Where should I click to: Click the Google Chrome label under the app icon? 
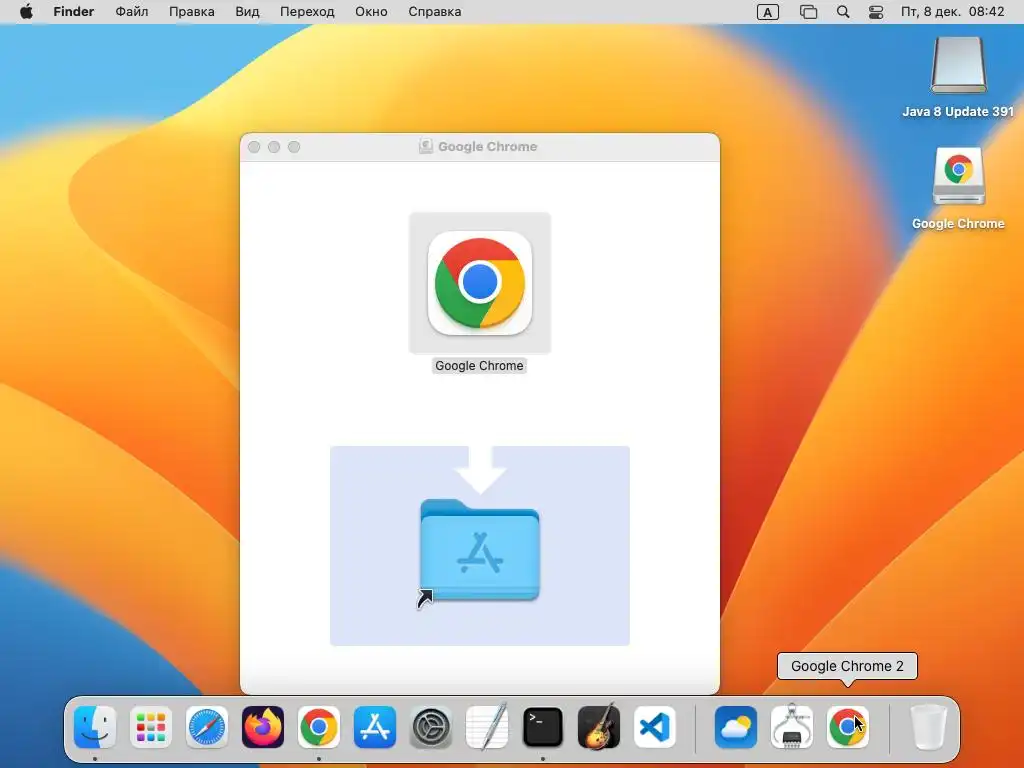[479, 366]
